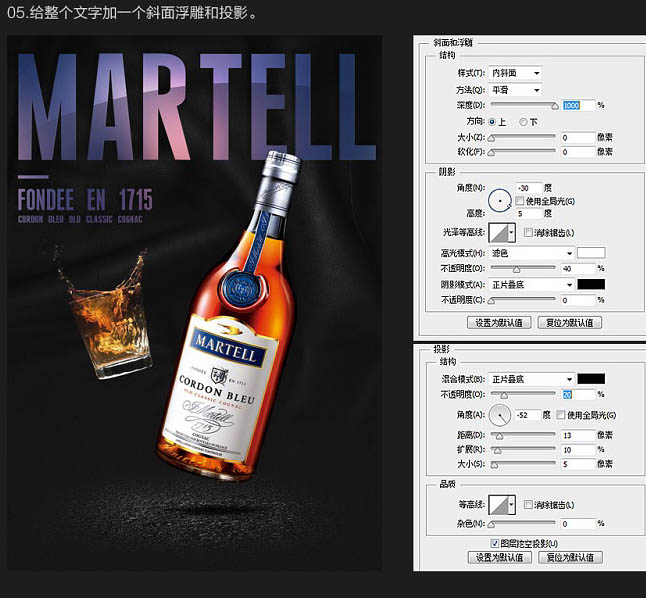Screen dimensions: 646x598
Task: Click the bevel shading angle dial
Action: pos(500,201)
